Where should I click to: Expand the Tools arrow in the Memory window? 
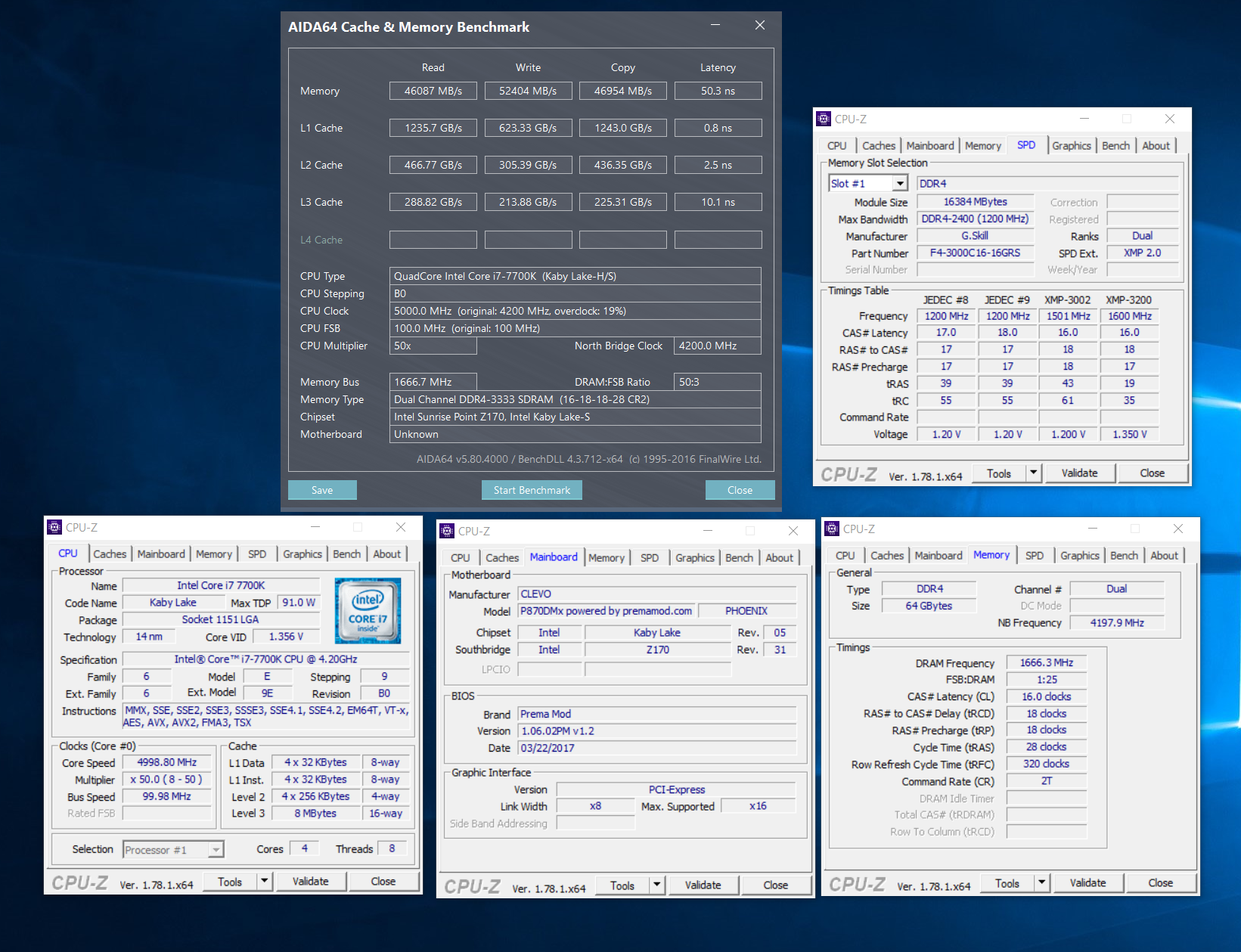1041,883
